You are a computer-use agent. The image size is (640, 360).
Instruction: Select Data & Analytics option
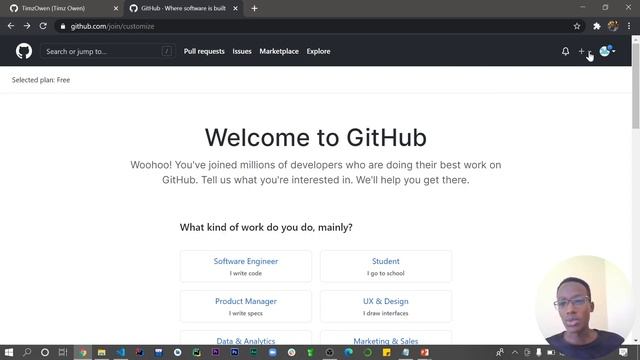246,338
